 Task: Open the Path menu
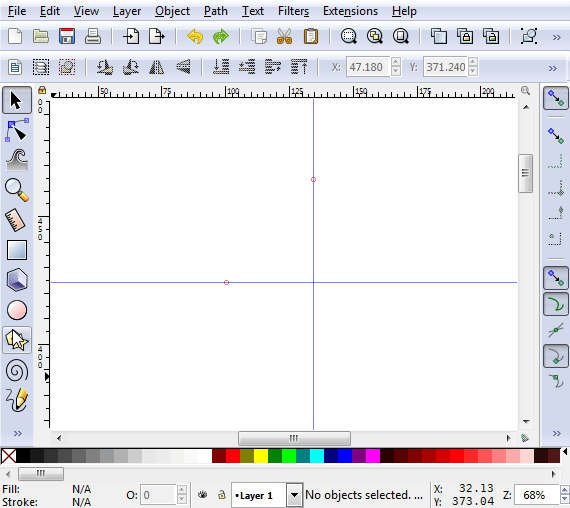(x=216, y=11)
